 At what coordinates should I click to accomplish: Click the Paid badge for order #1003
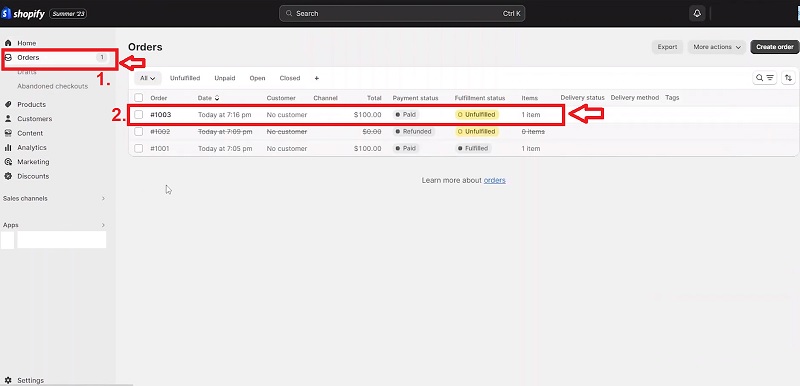[x=406, y=115]
